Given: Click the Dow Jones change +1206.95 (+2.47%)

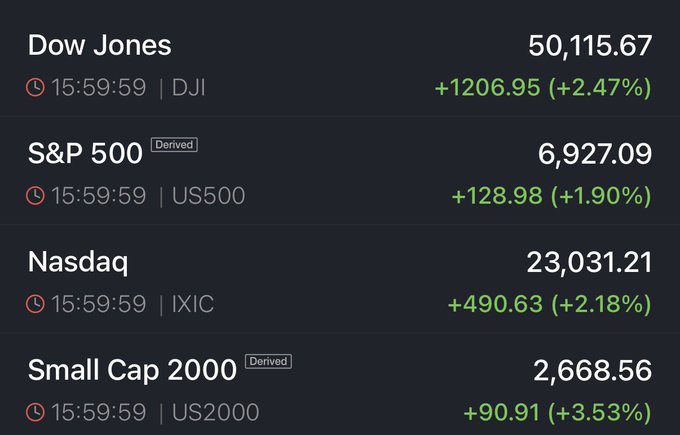Looking at the screenshot, I should [543, 88].
